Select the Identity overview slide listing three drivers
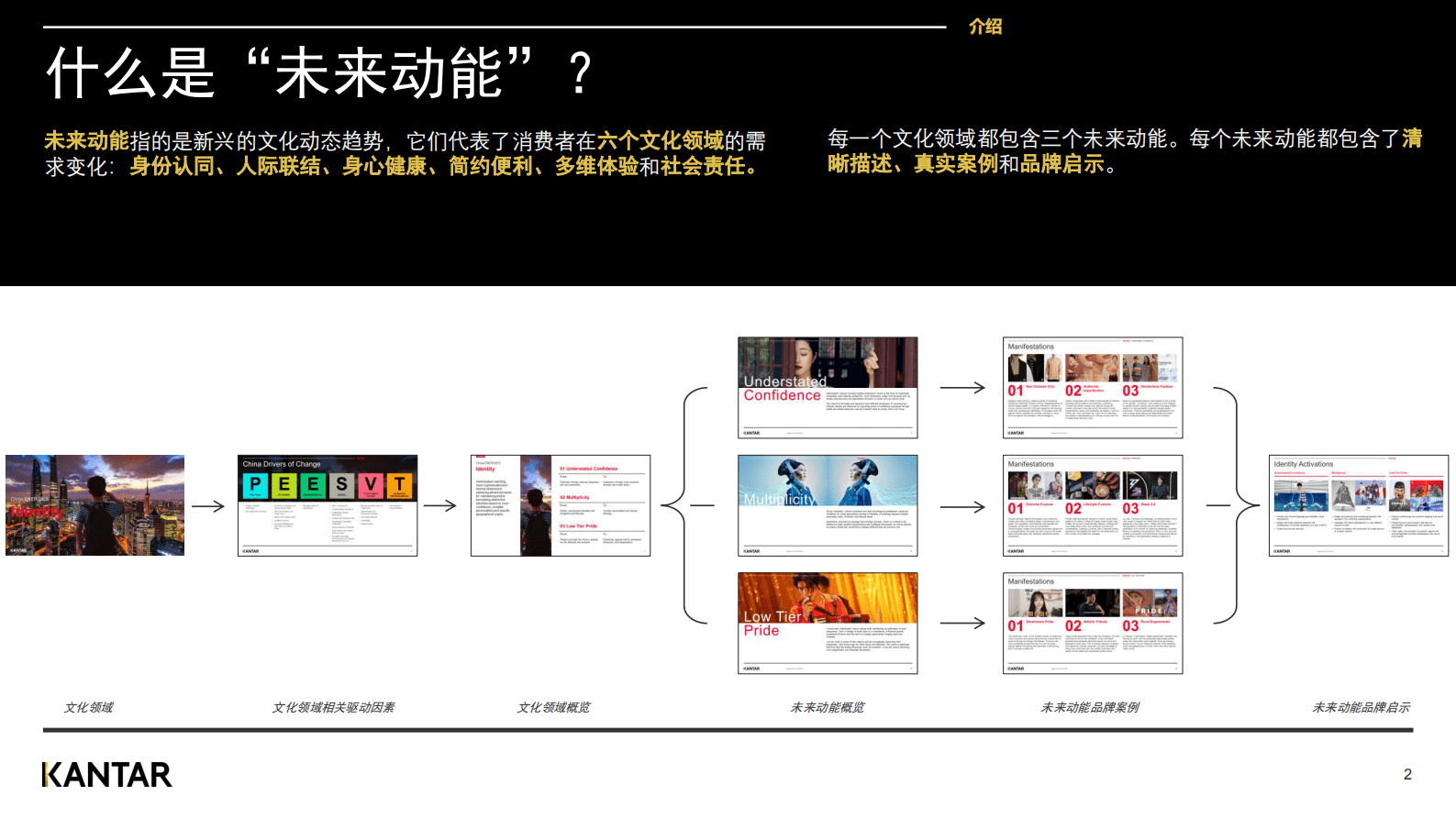The height and width of the screenshot is (818, 1456). click(561, 505)
